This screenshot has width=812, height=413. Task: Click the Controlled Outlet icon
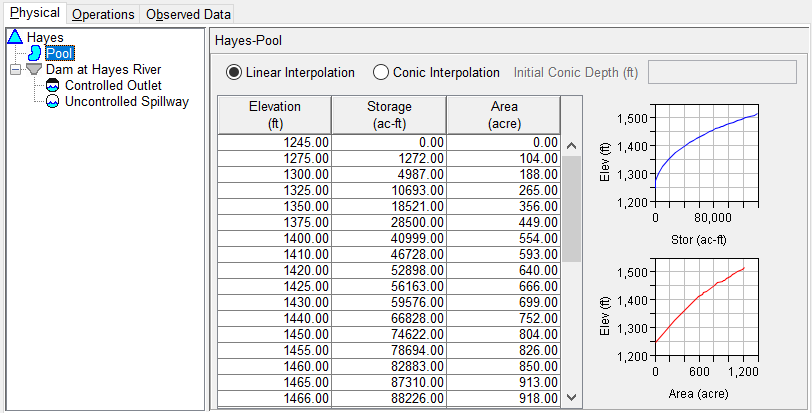tap(53, 86)
